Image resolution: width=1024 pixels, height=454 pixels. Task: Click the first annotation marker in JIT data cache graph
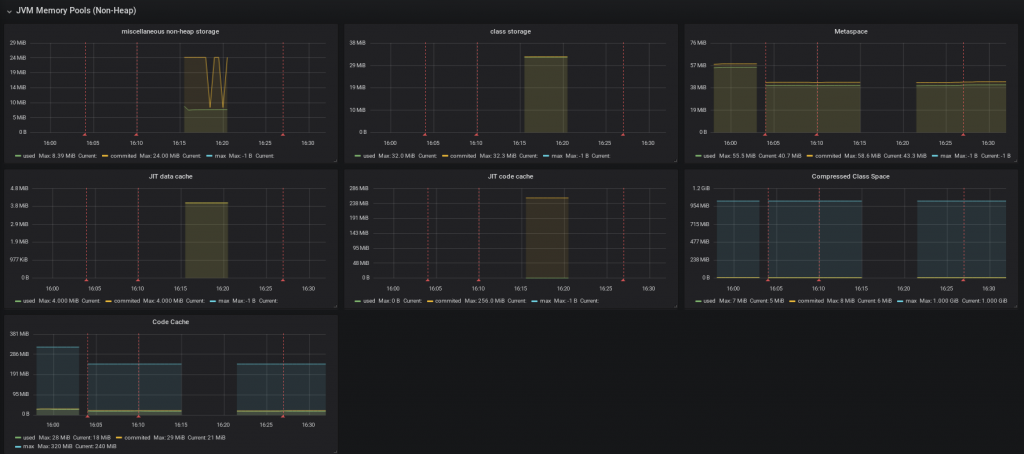(x=87, y=279)
